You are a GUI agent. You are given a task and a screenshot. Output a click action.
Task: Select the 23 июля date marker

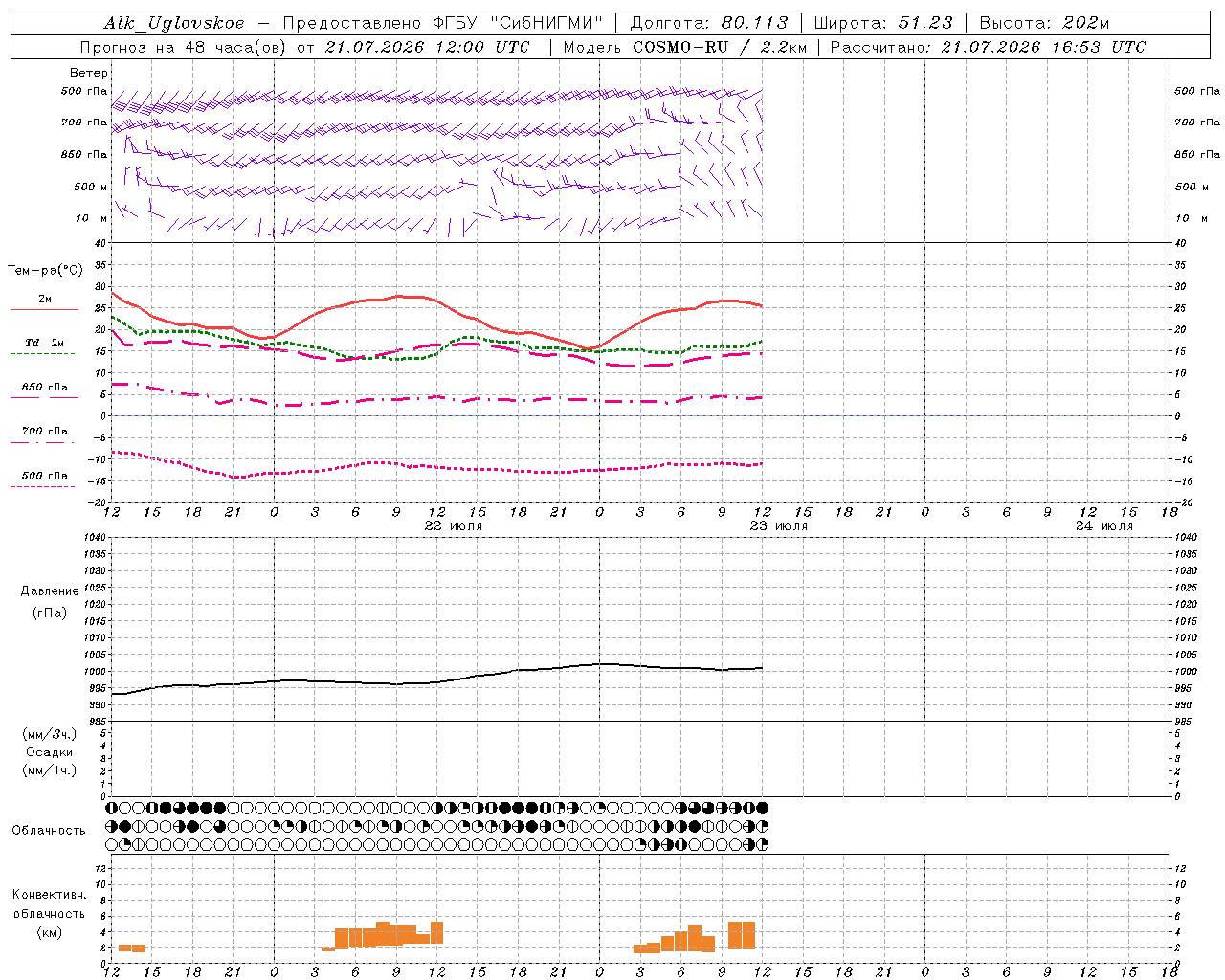pos(778,526)
